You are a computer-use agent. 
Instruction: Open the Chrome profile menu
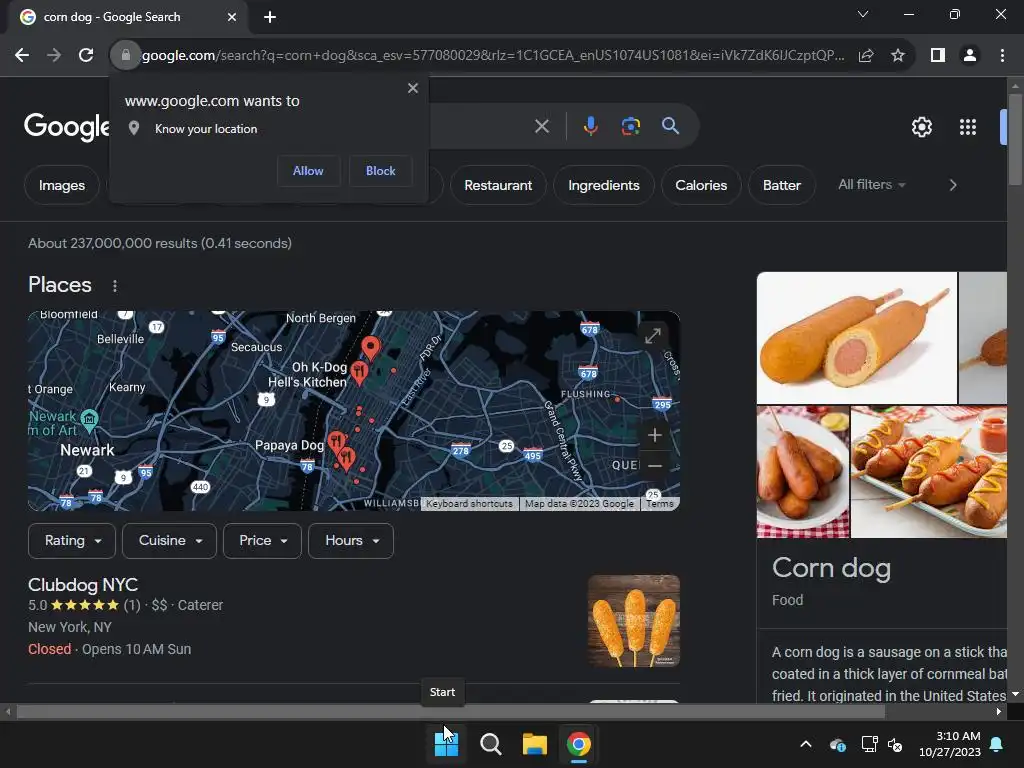click(x=970, y=56)
